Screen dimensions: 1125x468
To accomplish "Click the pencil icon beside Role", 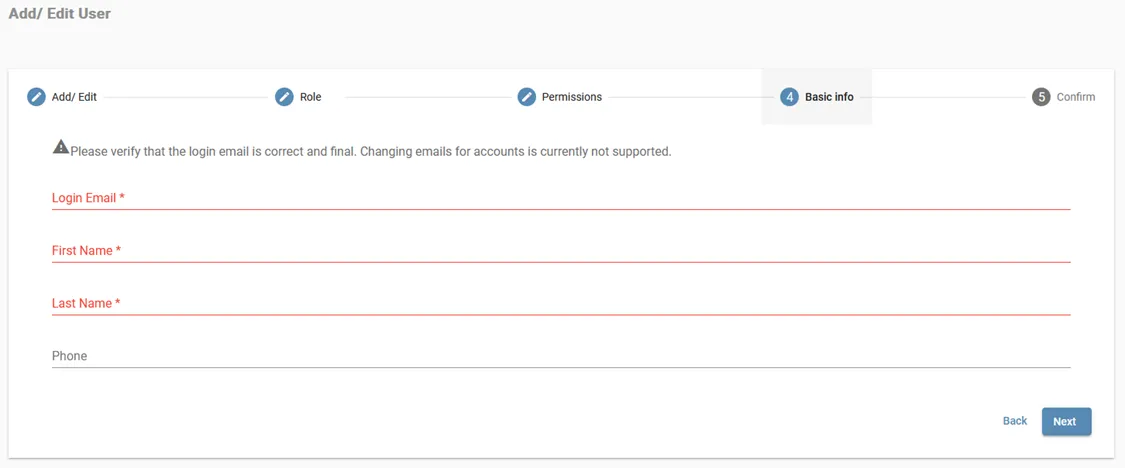I will 284,97.
